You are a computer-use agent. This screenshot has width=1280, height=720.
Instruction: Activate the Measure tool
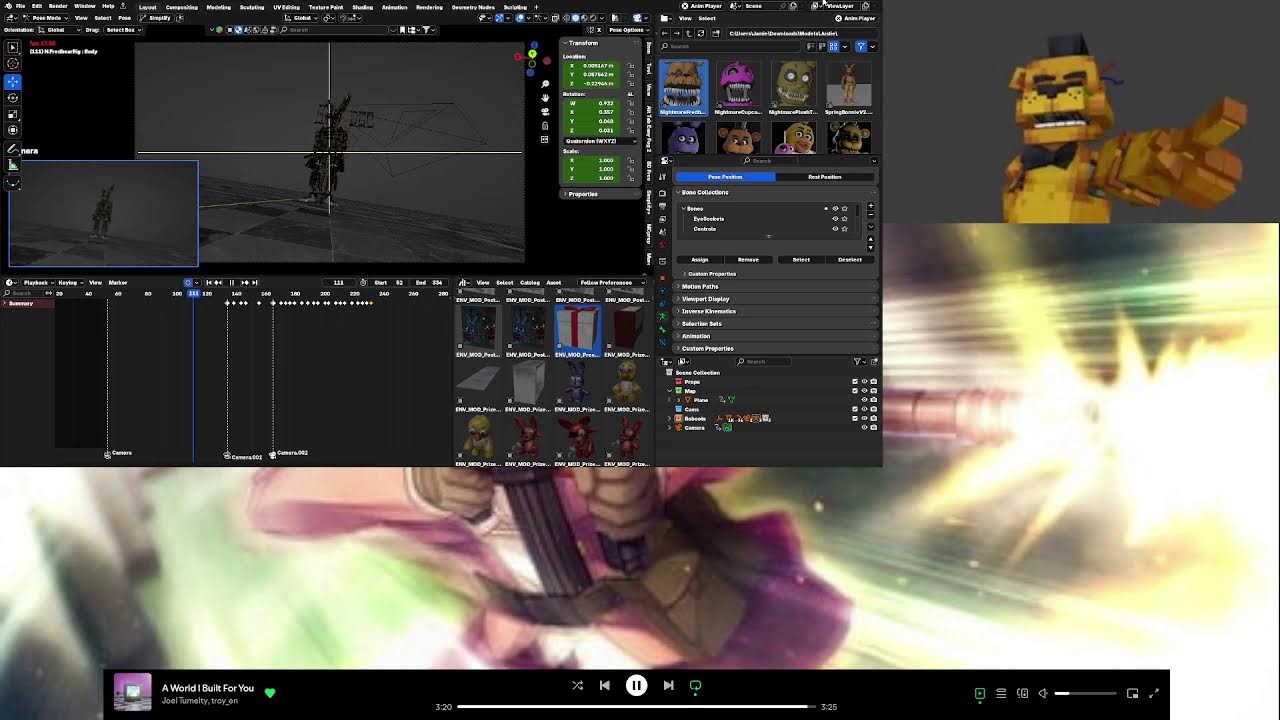click(13, 165)
